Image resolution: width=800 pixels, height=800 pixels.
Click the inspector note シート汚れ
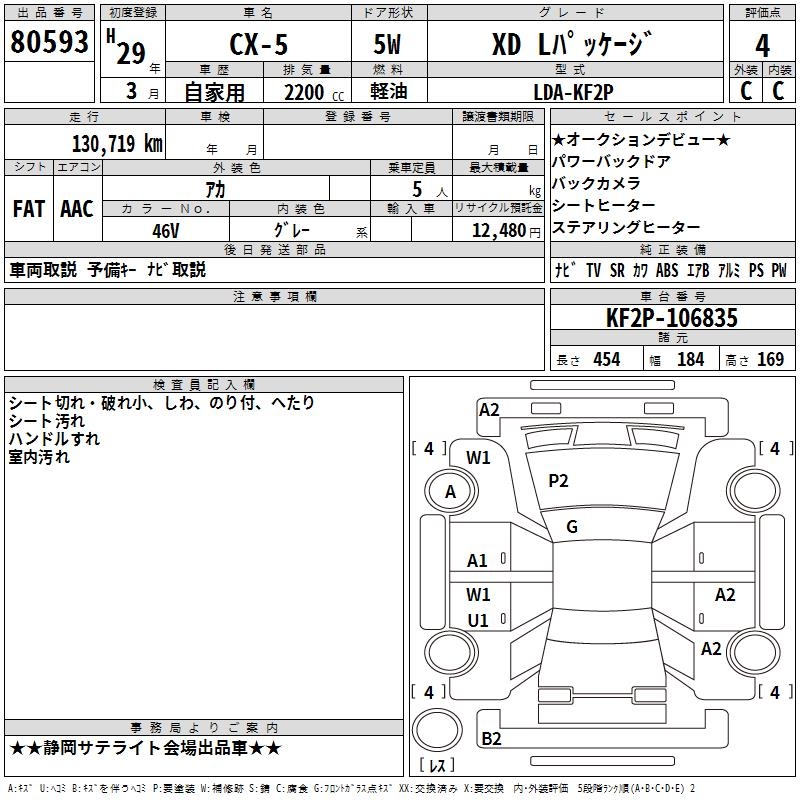[x=46, y=421]
